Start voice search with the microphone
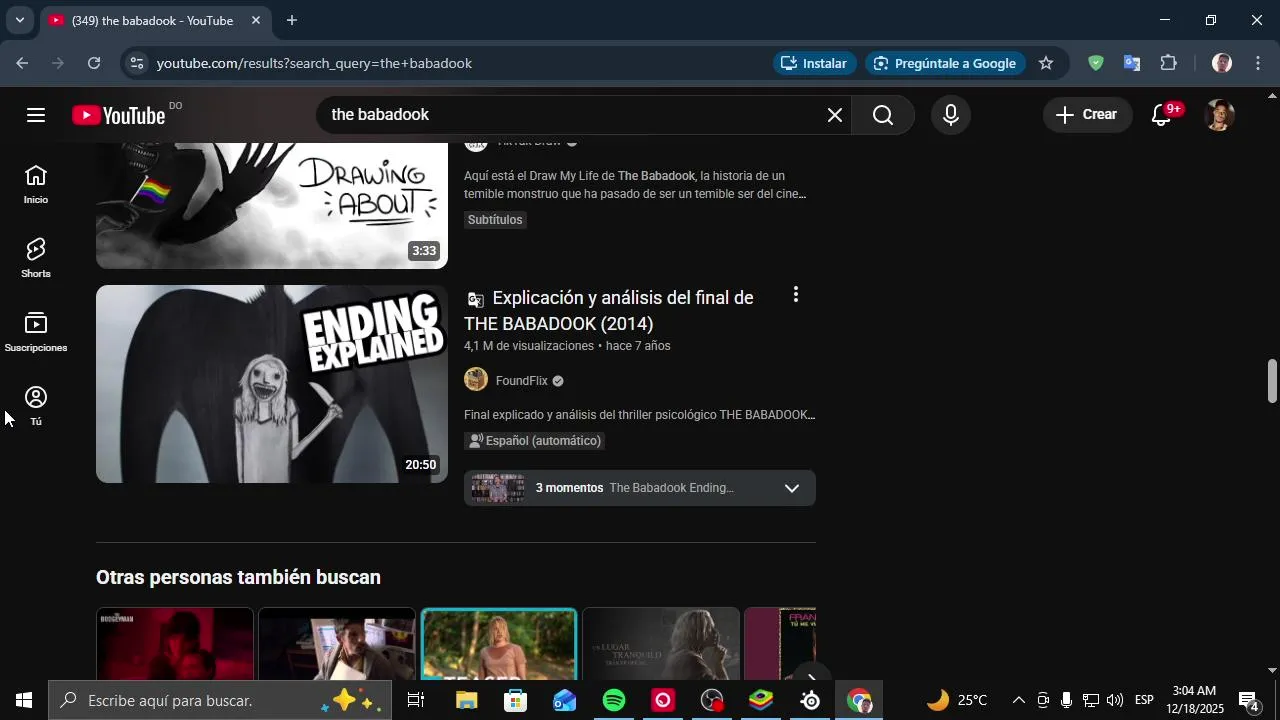The height and width of the screenshot is (720, 1280). point(951,115)
